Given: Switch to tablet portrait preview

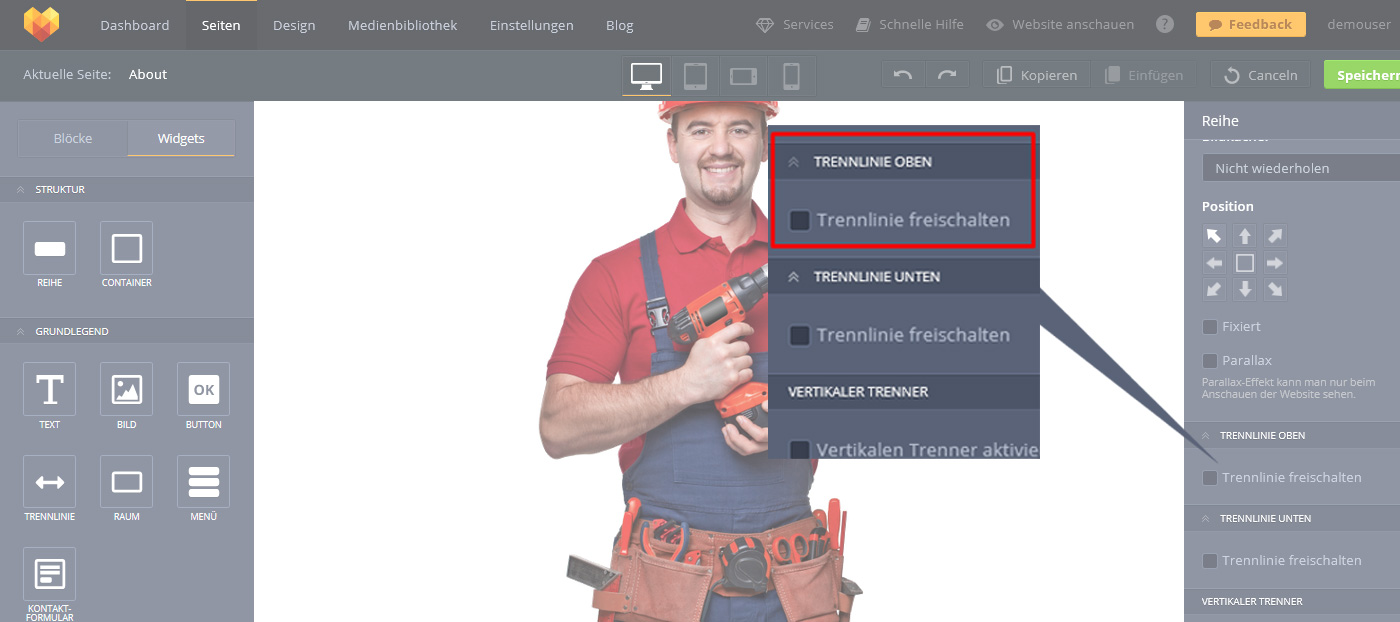Looking at the screenshot, I should (695, 76).
